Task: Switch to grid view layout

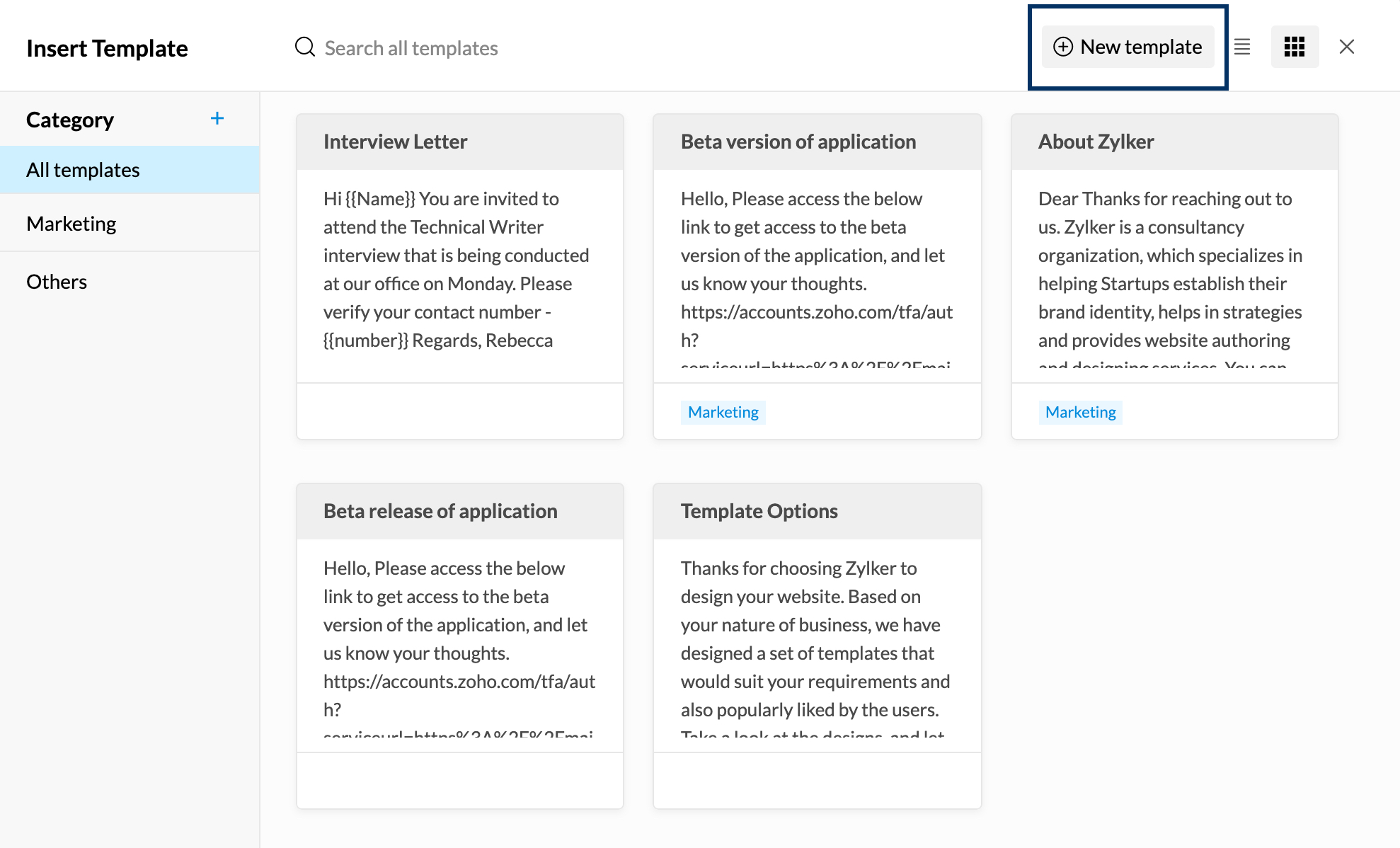Action: coord(1295,47)
